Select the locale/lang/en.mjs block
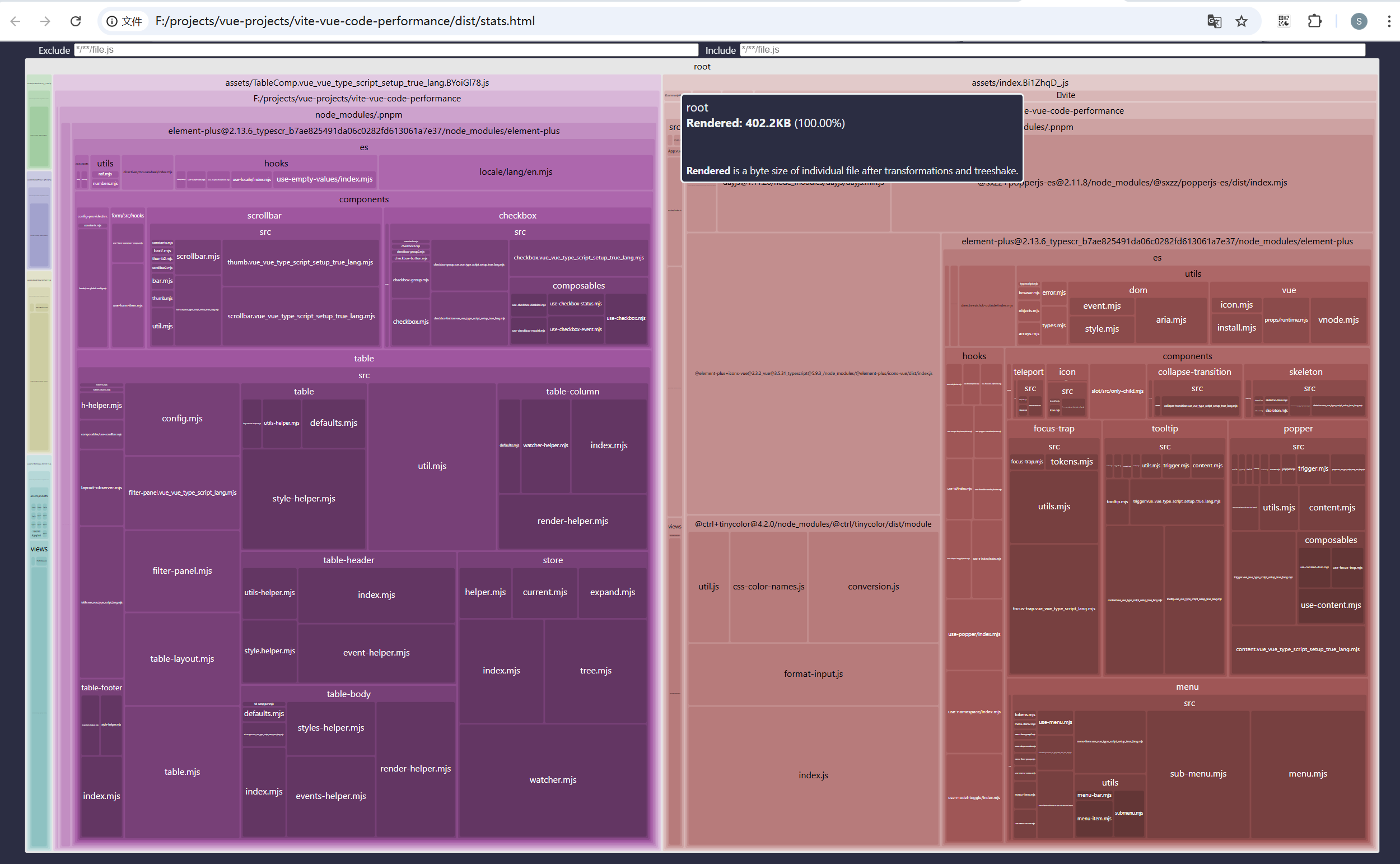The image size is (1400, 864). tap(516, 171)
